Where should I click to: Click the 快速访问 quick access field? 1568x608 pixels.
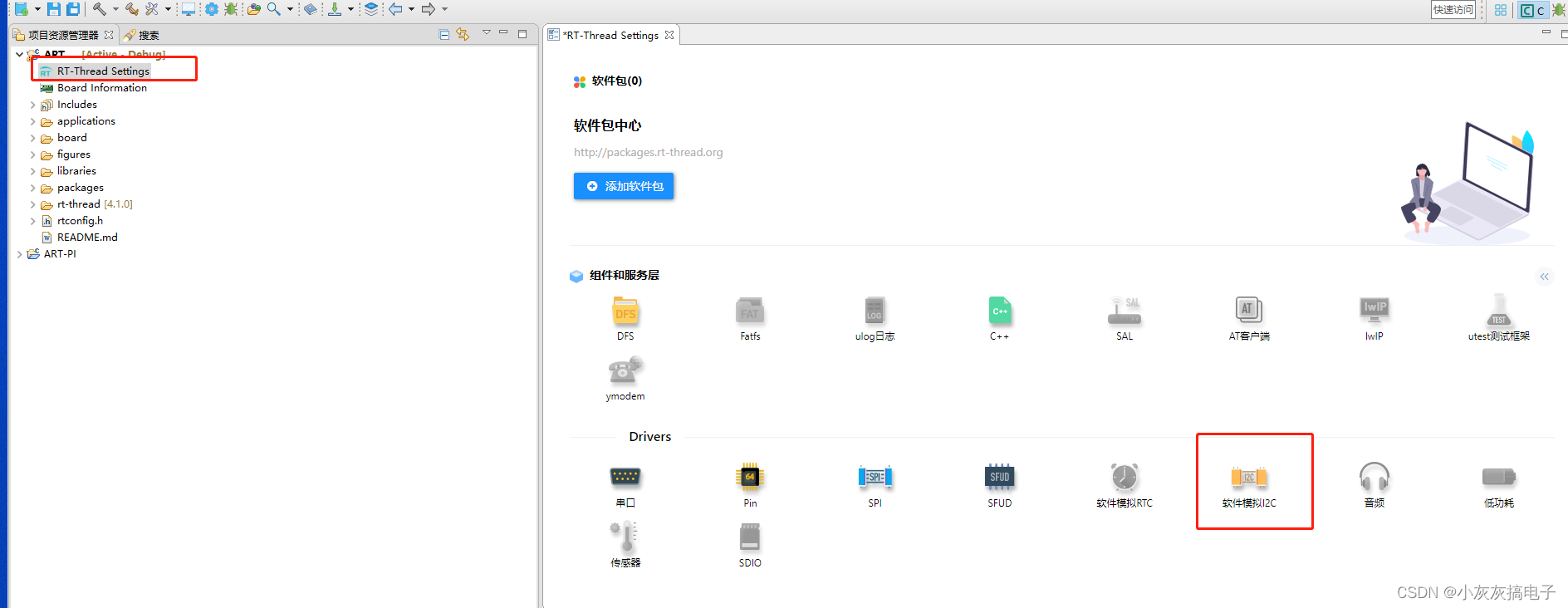click(1453, 10)
